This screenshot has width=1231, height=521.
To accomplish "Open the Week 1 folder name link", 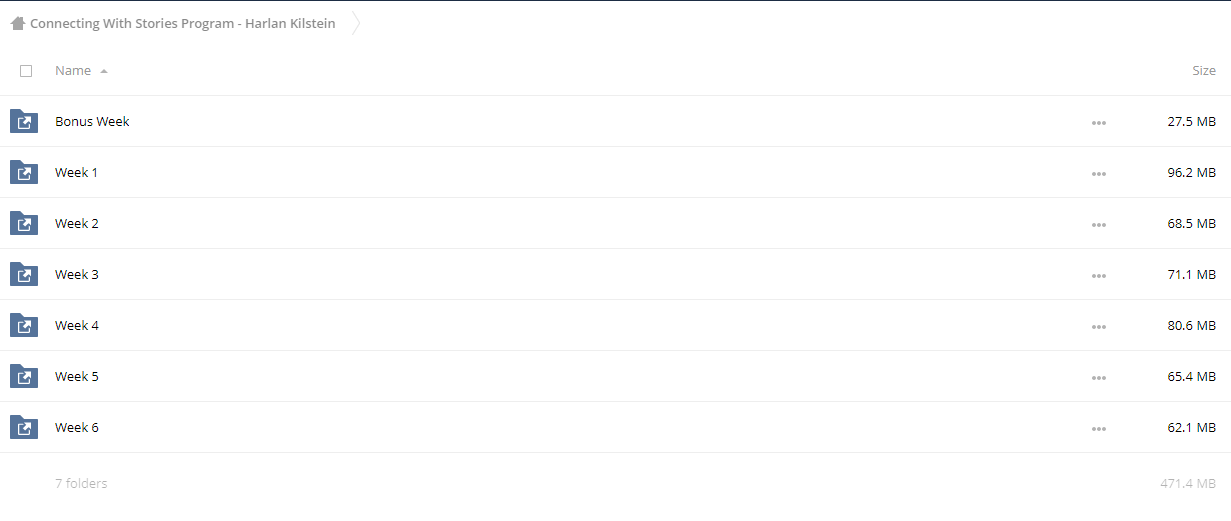I will [77, 172].
